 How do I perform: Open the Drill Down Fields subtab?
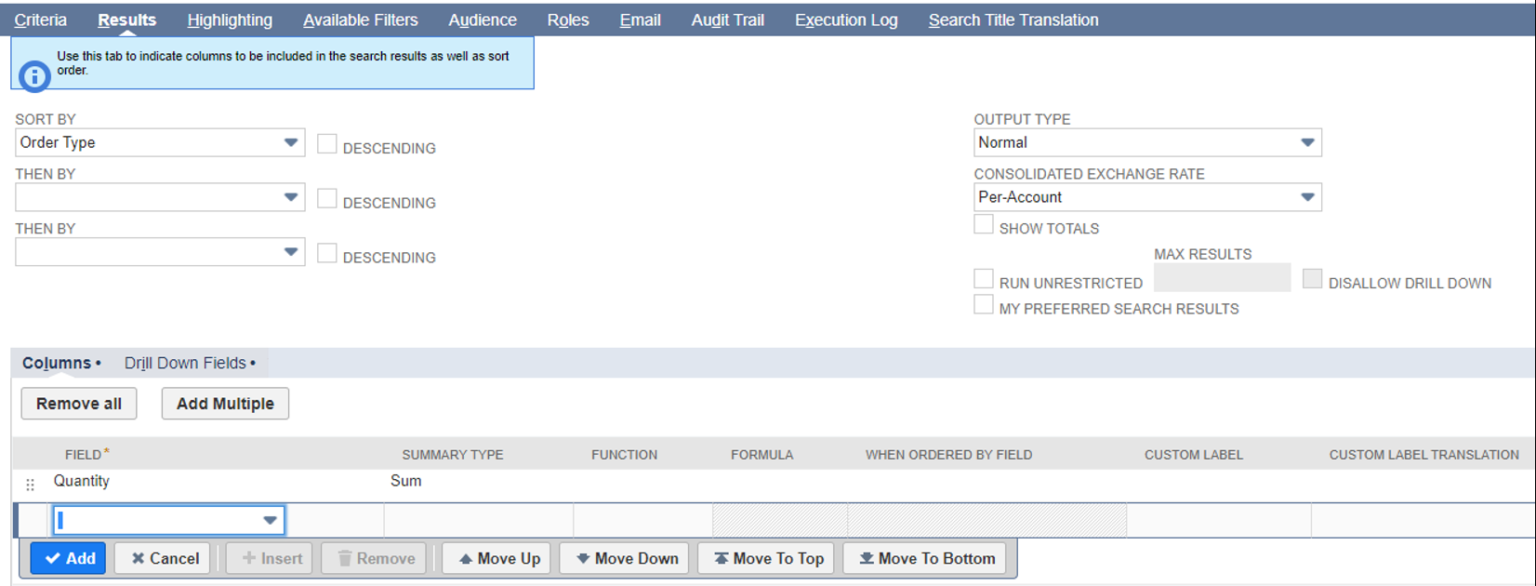[x=190, y=363]
